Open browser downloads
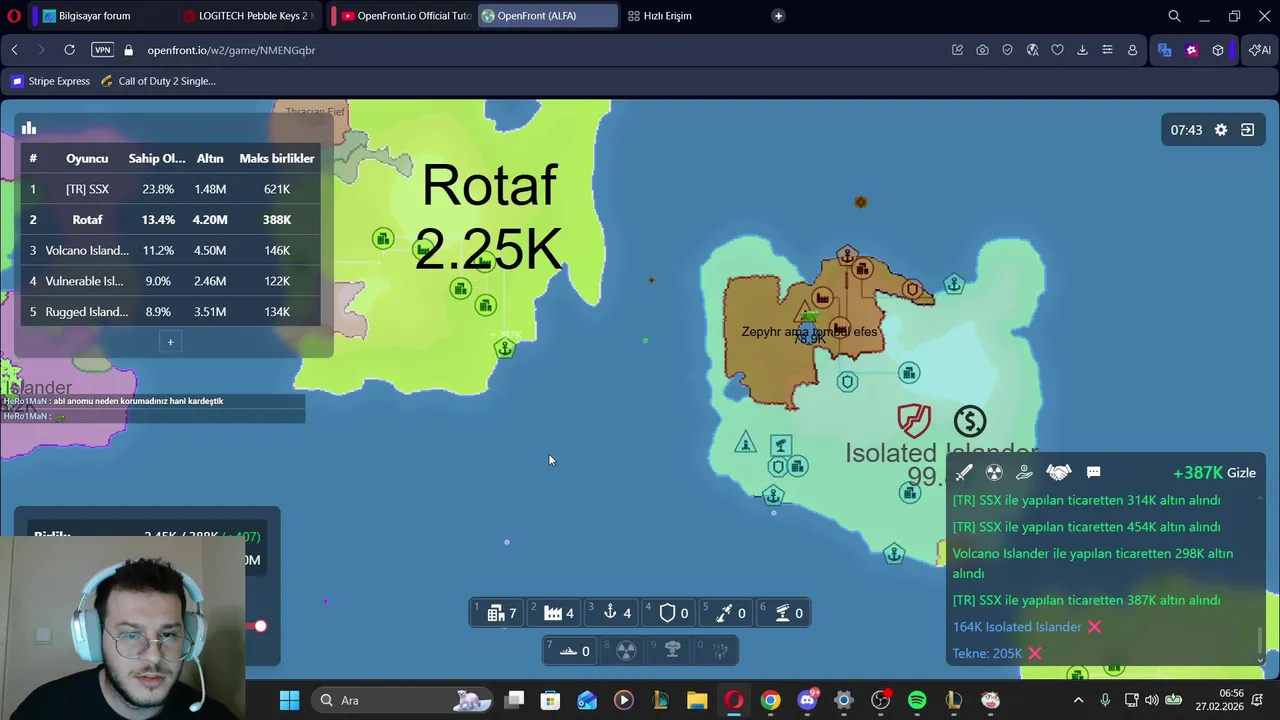The height and width of the screenshot is (720, 1280). coord(1082,50)
